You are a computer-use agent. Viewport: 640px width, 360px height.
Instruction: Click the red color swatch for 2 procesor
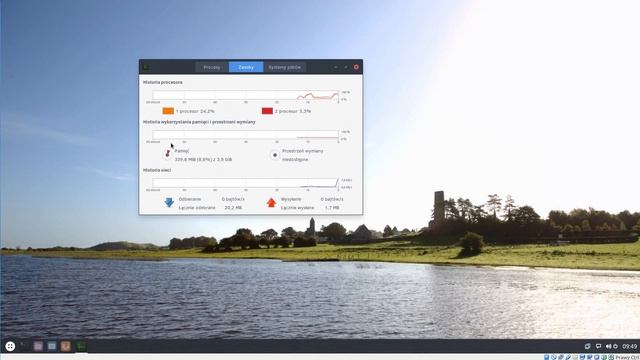coord(267,111)
